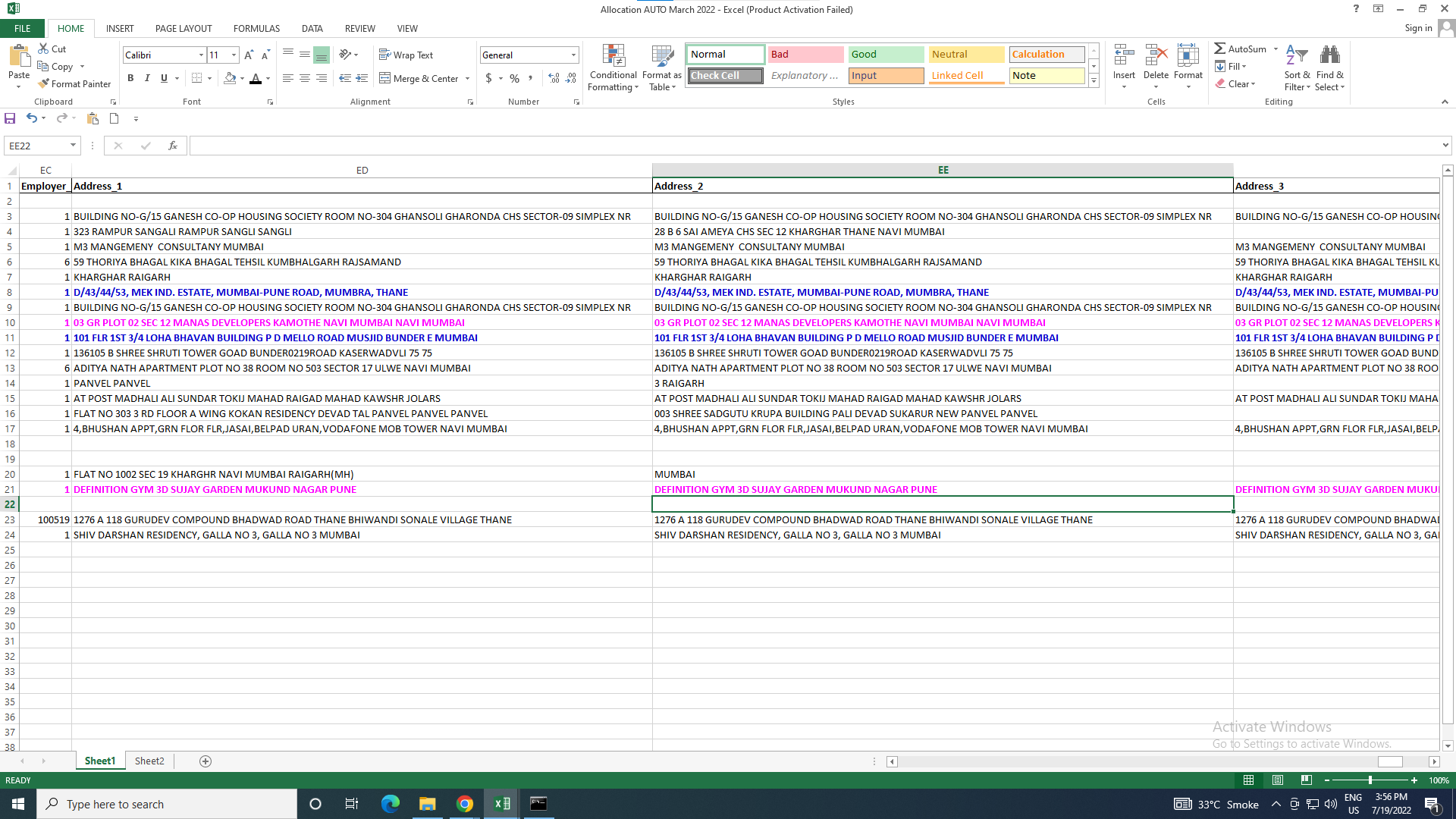
Task: Click the Sign in link
Action: 1417,28
